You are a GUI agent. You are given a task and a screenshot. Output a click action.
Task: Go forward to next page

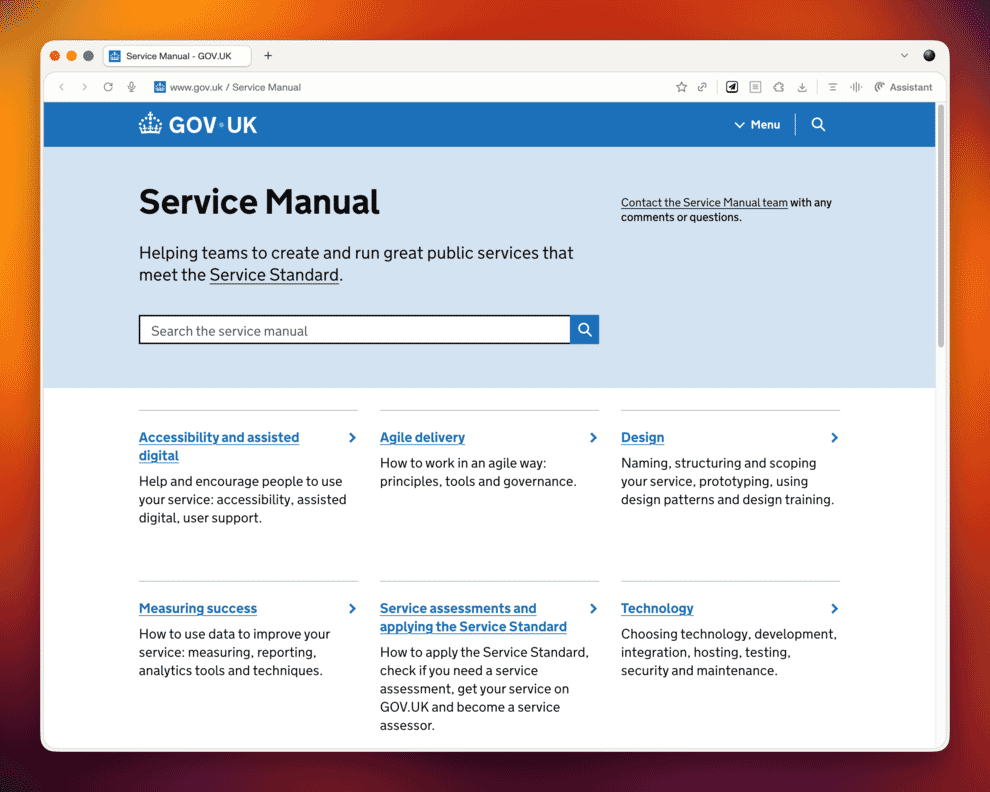84,87
